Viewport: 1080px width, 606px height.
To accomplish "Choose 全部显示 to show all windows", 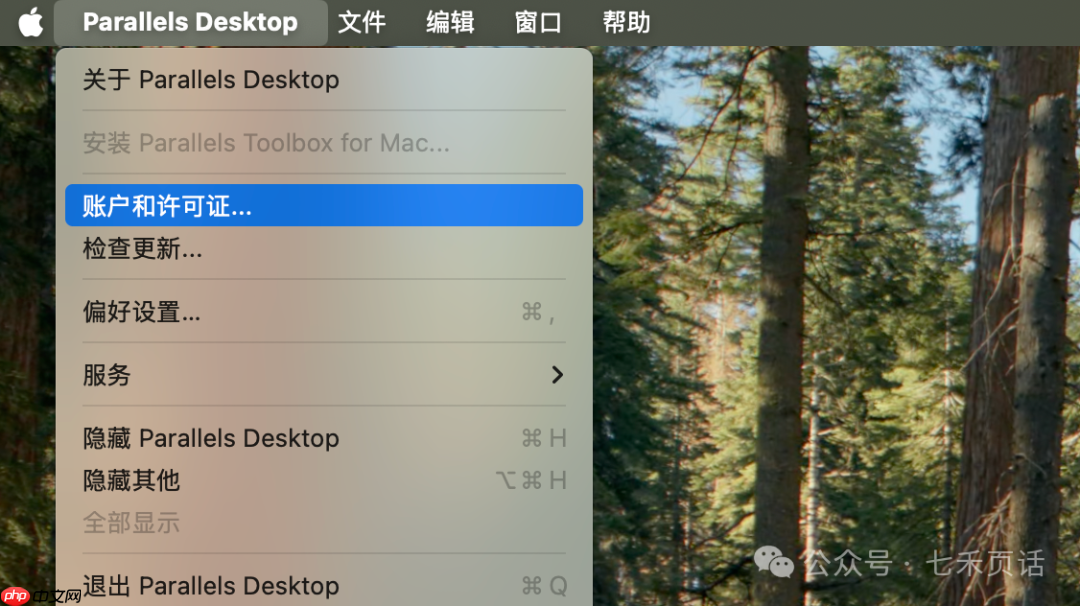I will pyautogui.click(x=131, y=522).
